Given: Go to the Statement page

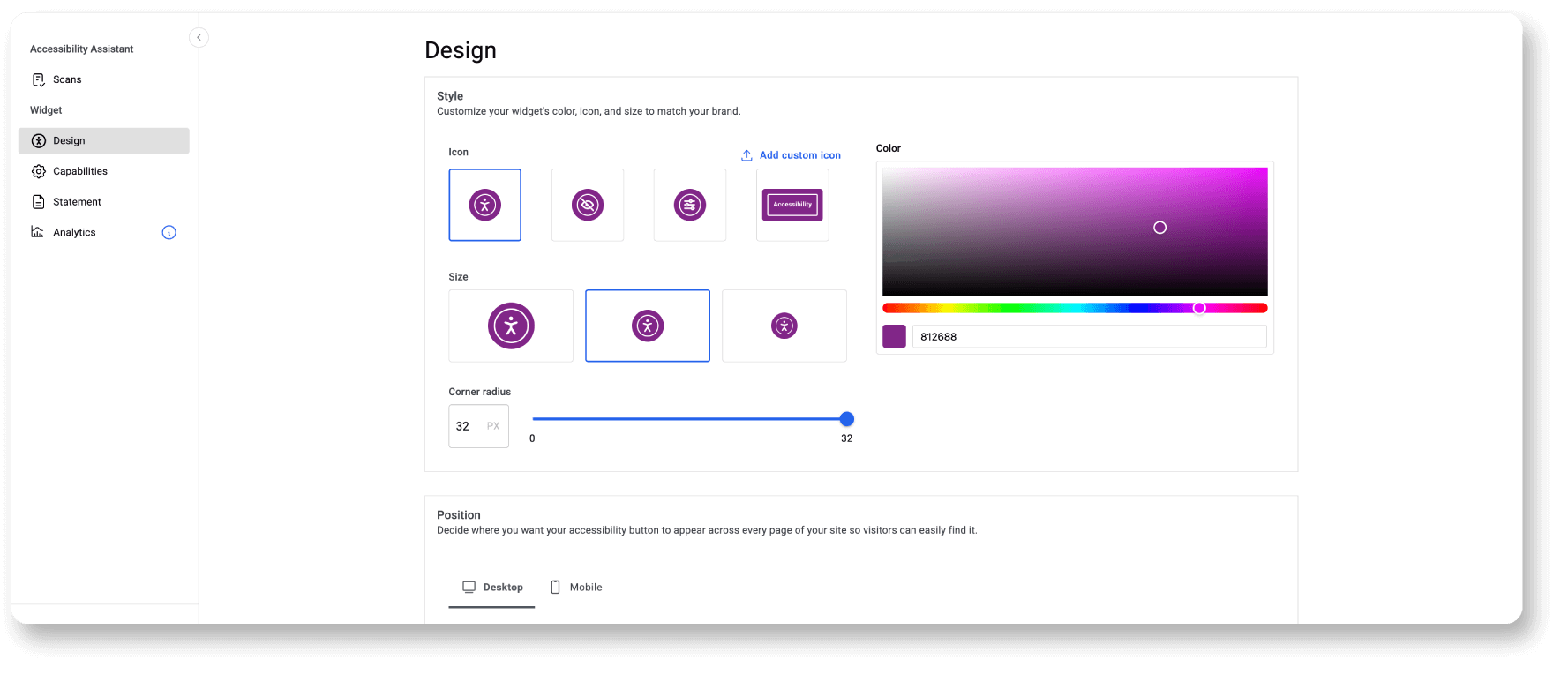Looking at the screenshot, I should 77,202.
